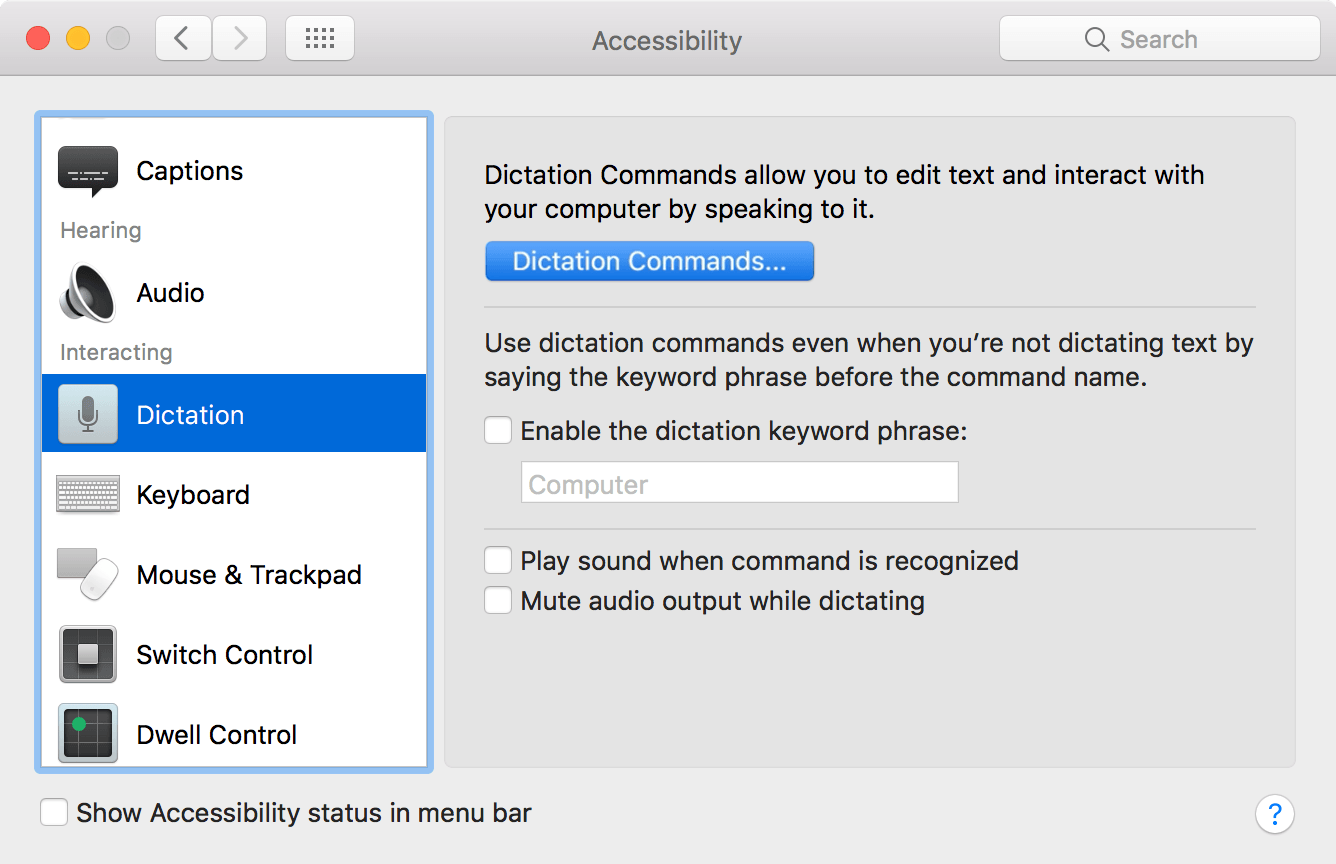Click the help question mark button
The height and width of the screenshot is (864, 1336).
(1275, 813)
